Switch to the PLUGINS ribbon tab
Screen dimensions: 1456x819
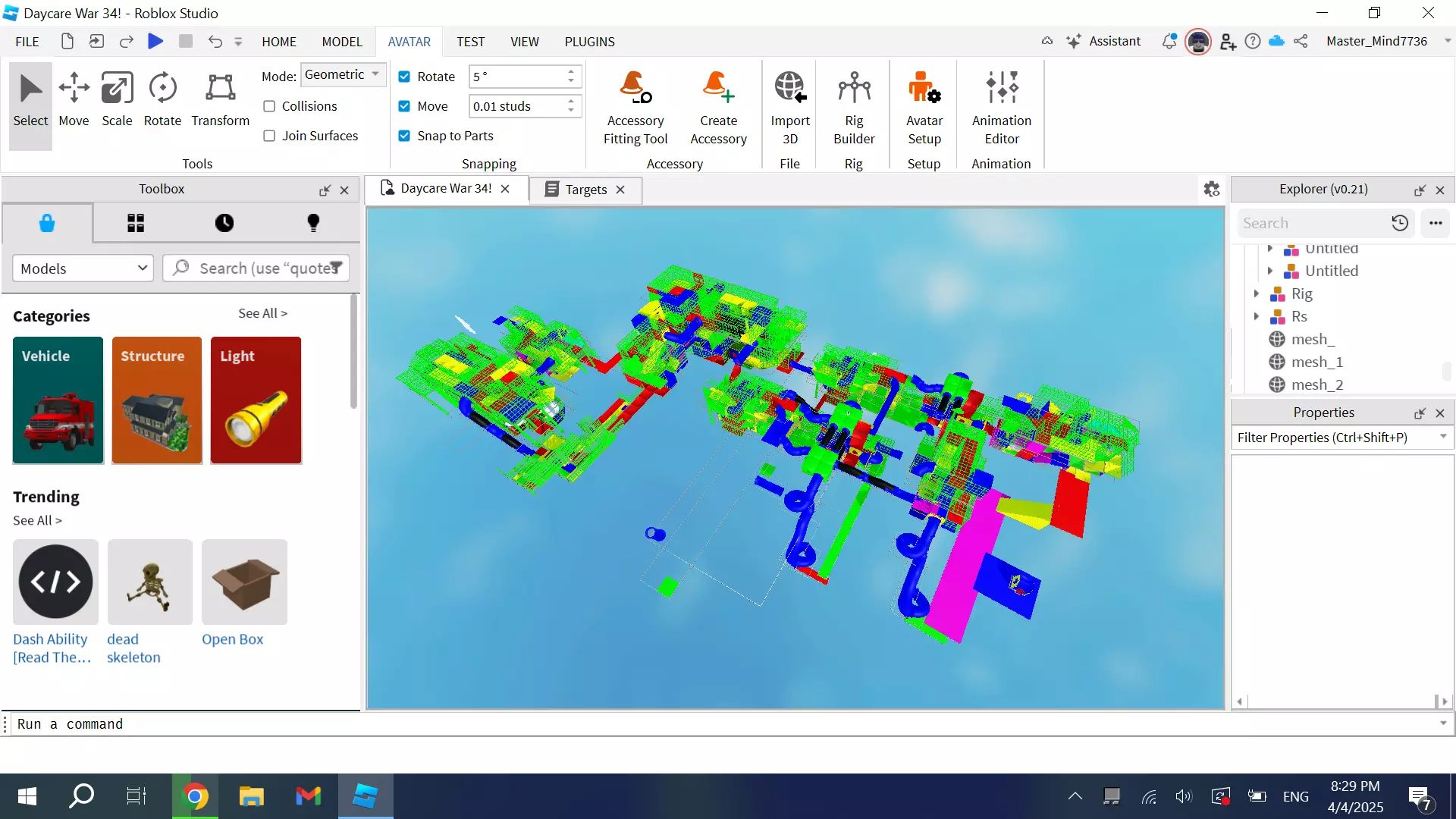click(x=589, y=42)
